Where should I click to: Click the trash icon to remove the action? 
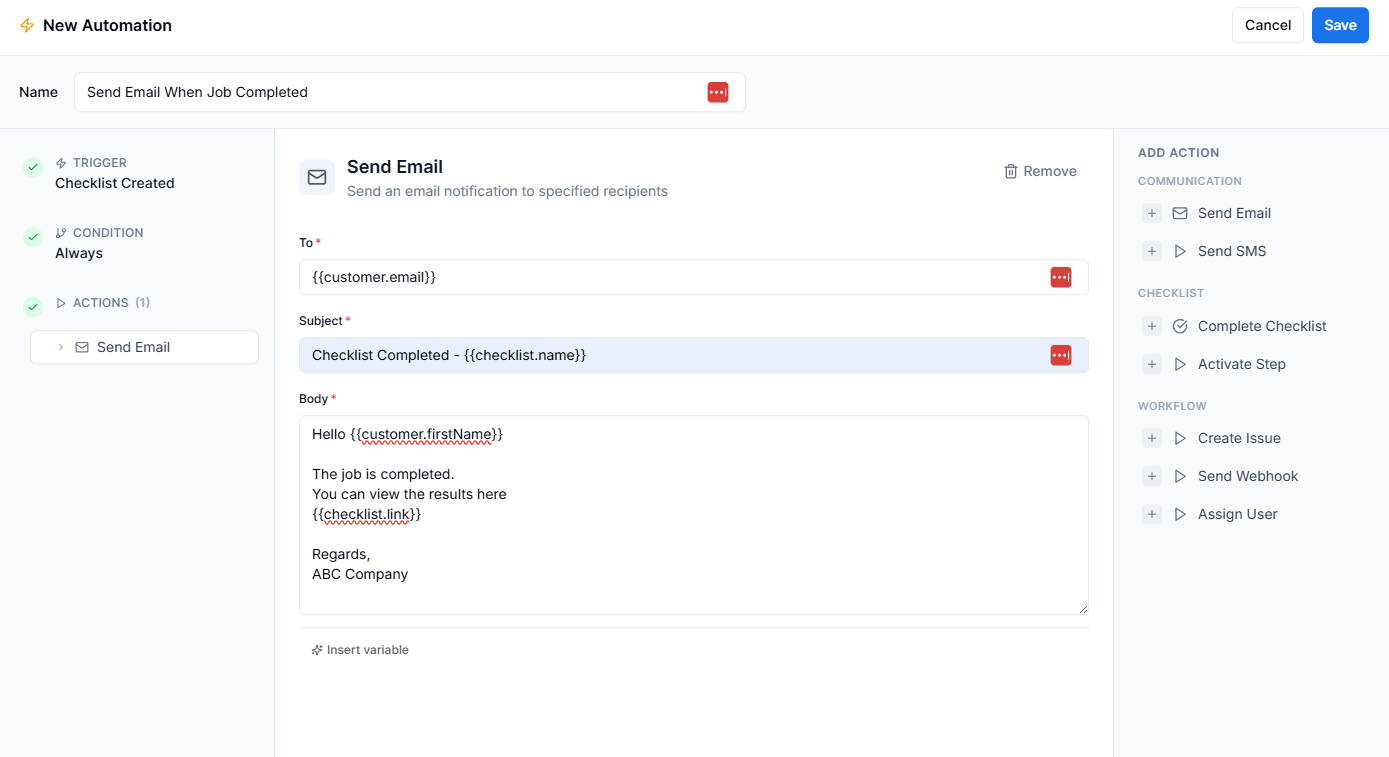point(1011,171)
